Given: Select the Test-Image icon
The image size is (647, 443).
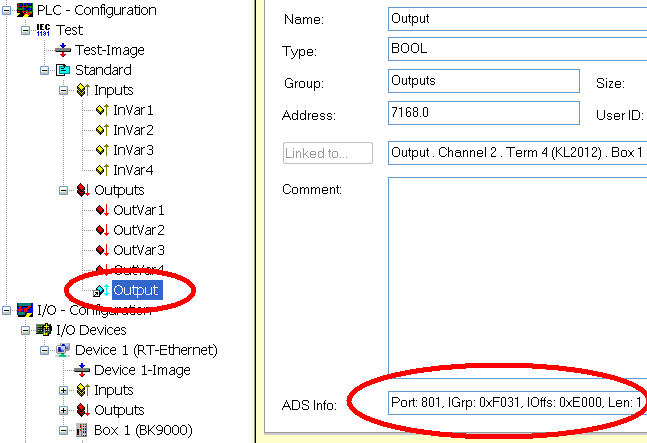Looking at the screenshot, I should tap(63, 50).
